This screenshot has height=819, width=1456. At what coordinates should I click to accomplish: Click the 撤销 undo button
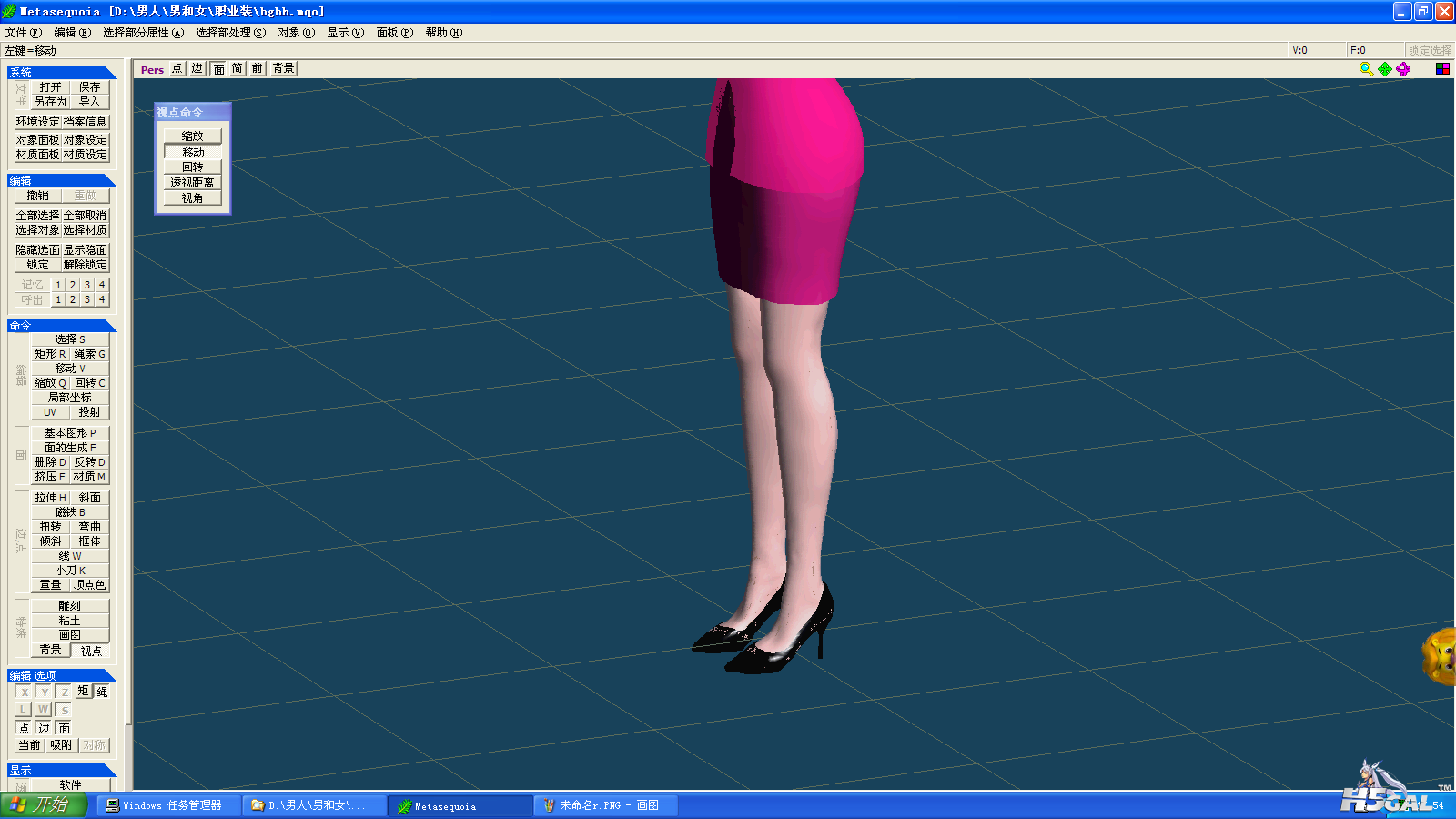37,196
